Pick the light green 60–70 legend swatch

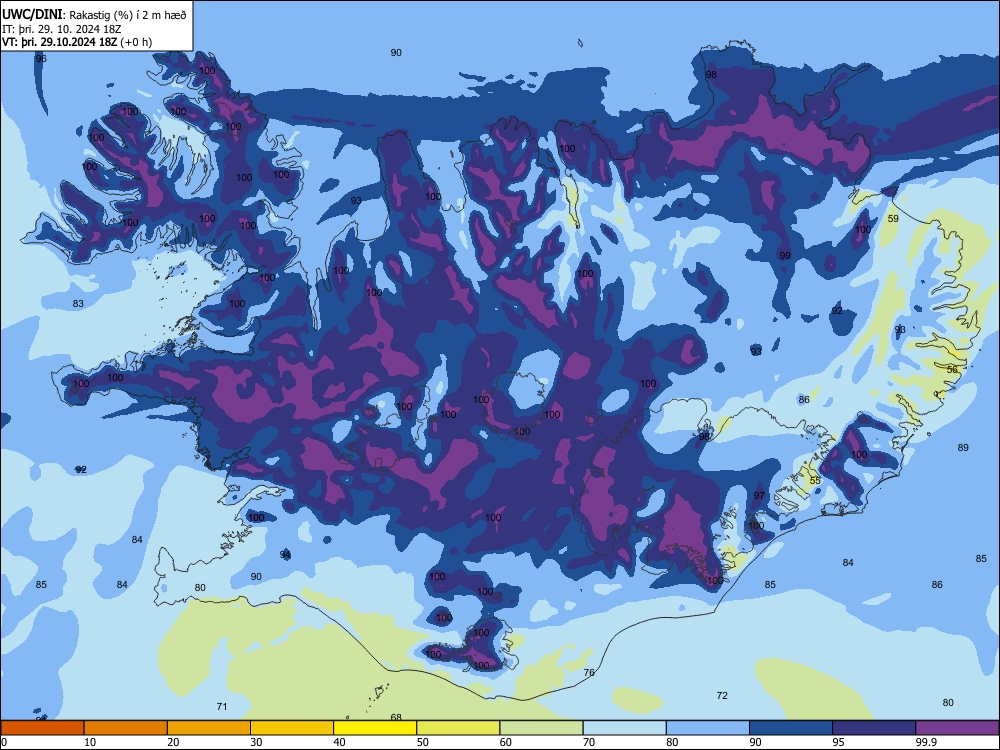click(x=541, y=728)
